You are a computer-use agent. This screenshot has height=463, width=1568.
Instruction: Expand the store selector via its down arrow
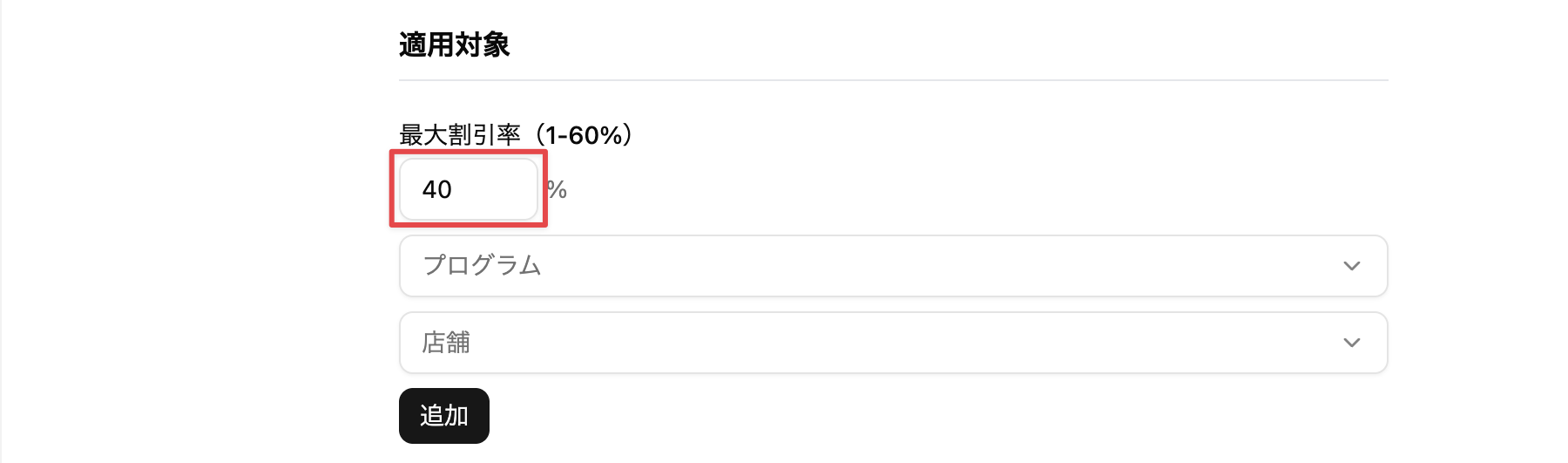tap(1351, 343)
